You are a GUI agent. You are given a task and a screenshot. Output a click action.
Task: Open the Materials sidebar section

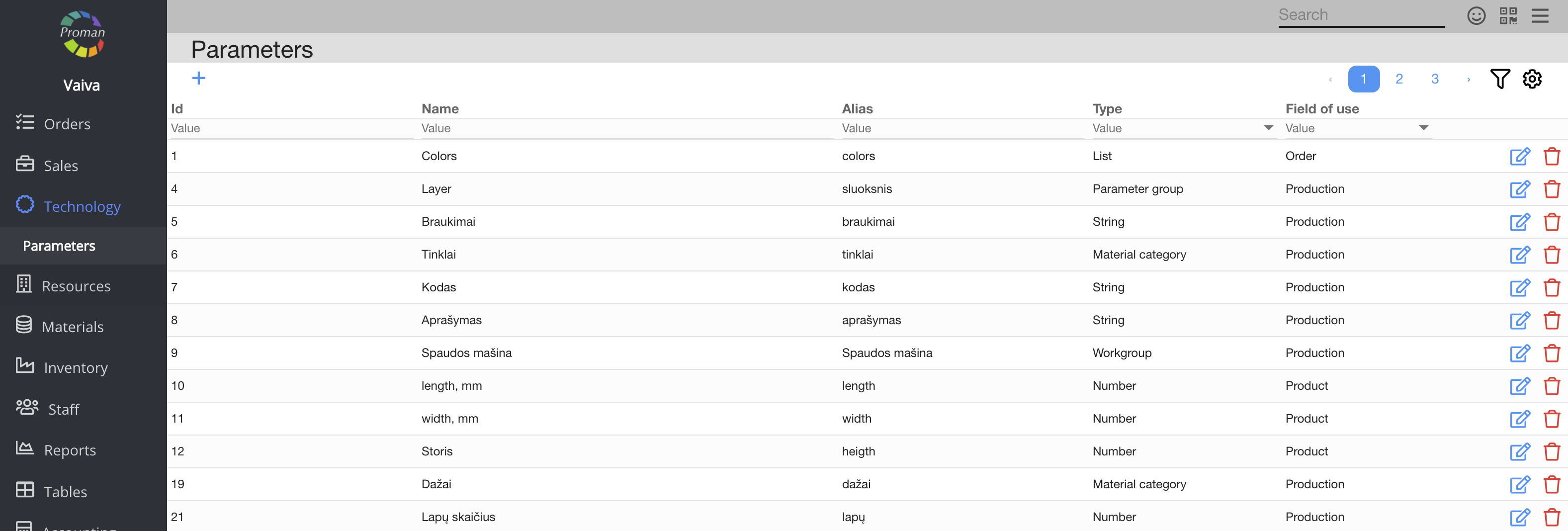[x=73, y=327]
